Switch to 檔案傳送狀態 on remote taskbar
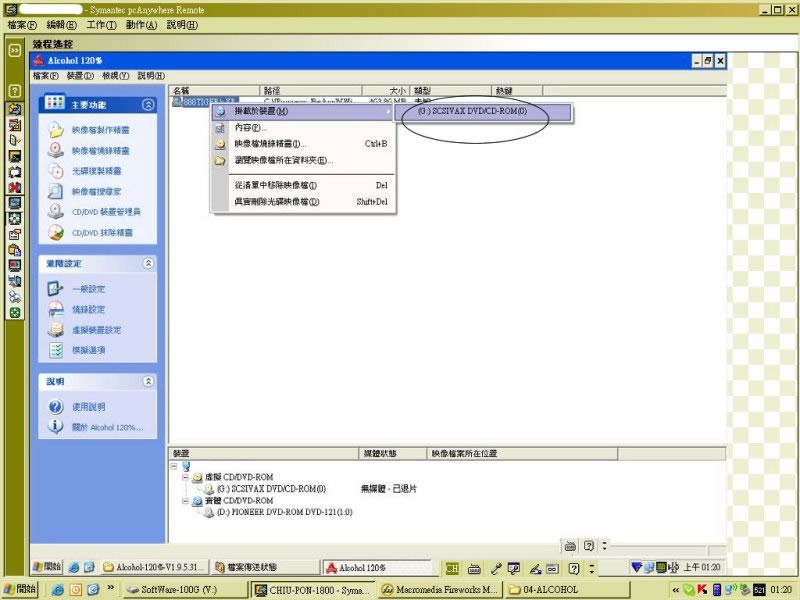This screenshot has height=600, width=800. pos(266,567)
